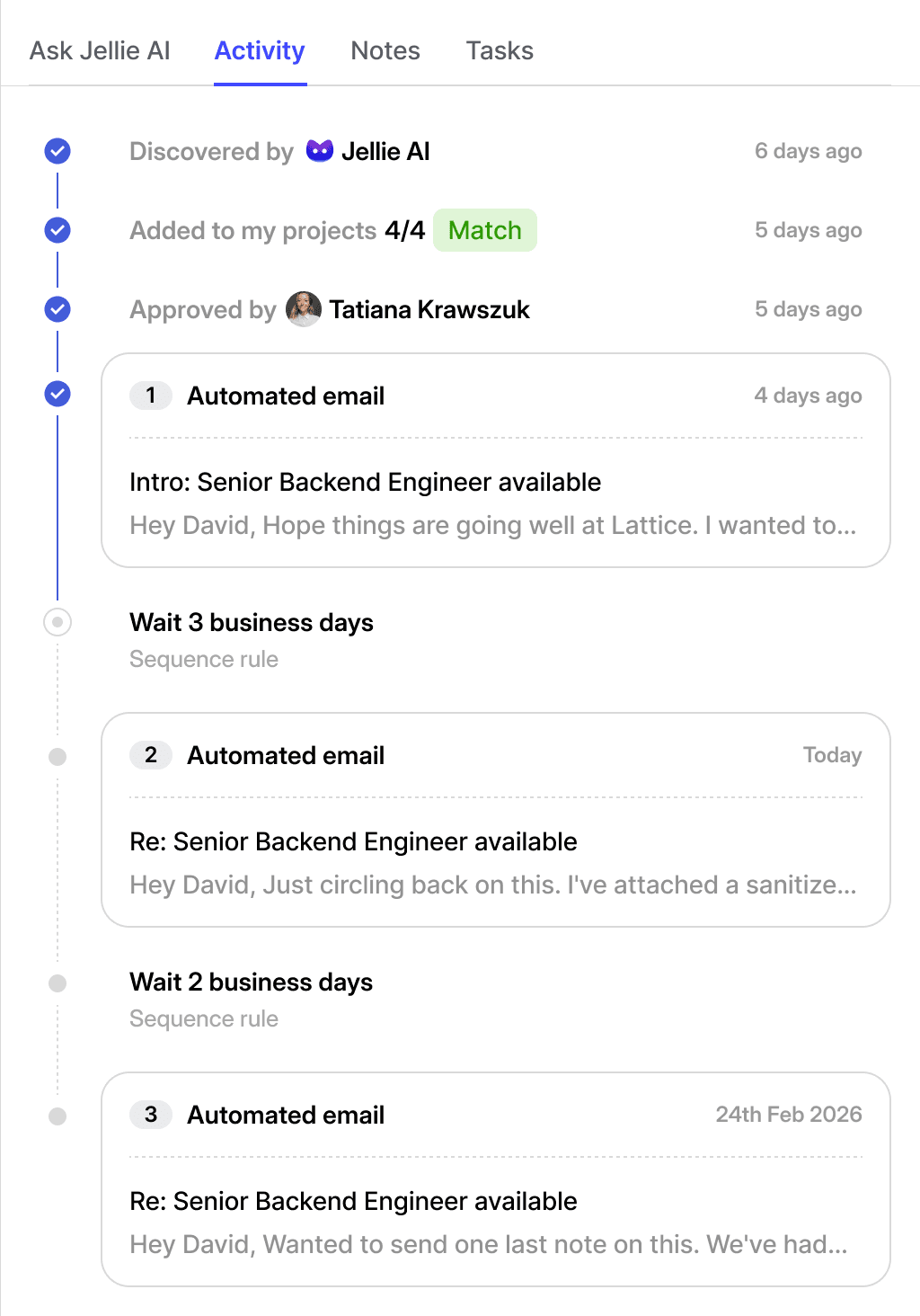Image resolution: width=920 pixels, height=1316 pixels.
Task: Click Tatiana Krawszuk's avatar photo
Action: coord(304,309)
